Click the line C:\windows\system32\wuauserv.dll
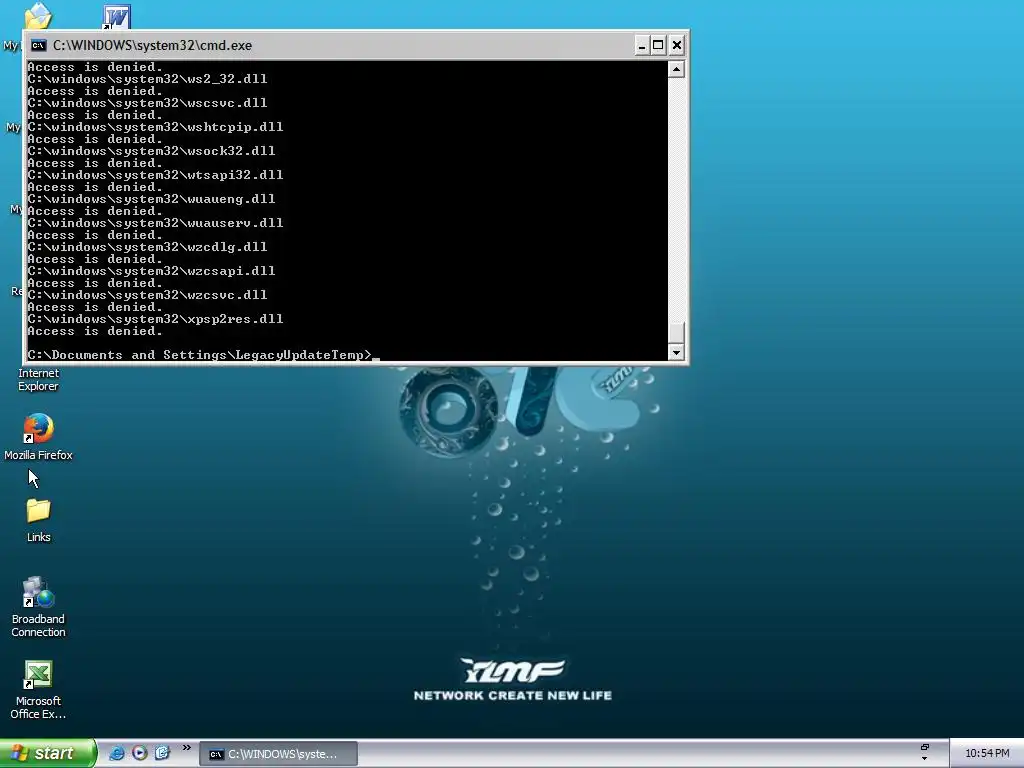 coord(155,223)
